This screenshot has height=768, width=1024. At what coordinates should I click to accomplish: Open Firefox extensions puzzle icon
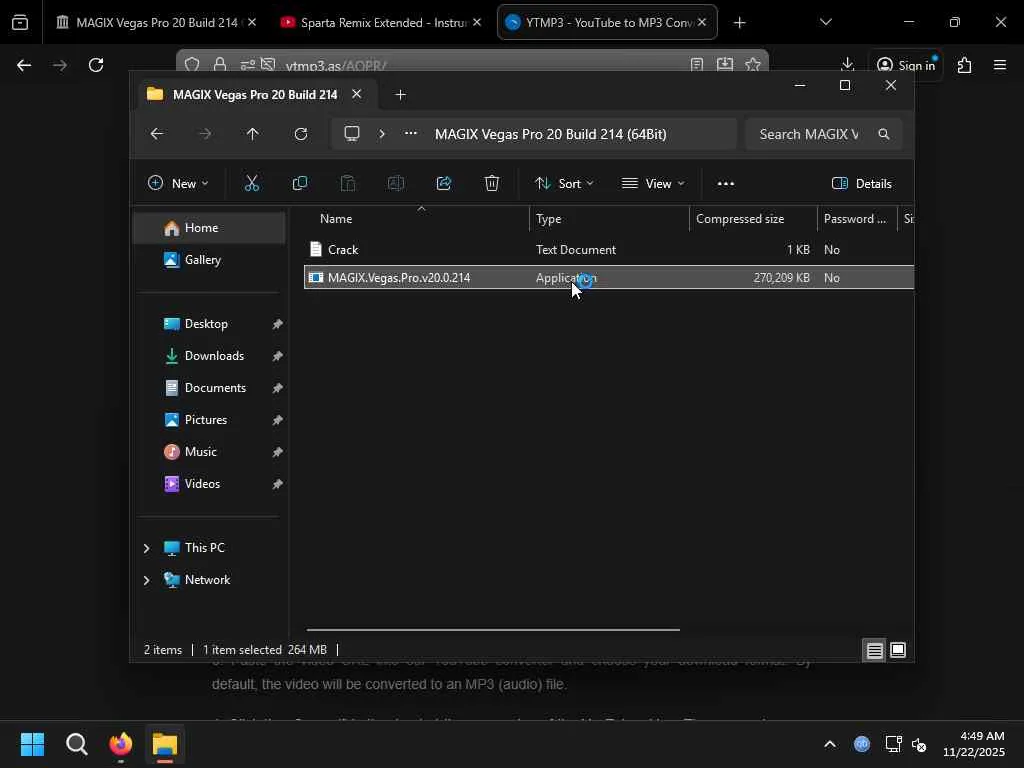coord(964,65)
